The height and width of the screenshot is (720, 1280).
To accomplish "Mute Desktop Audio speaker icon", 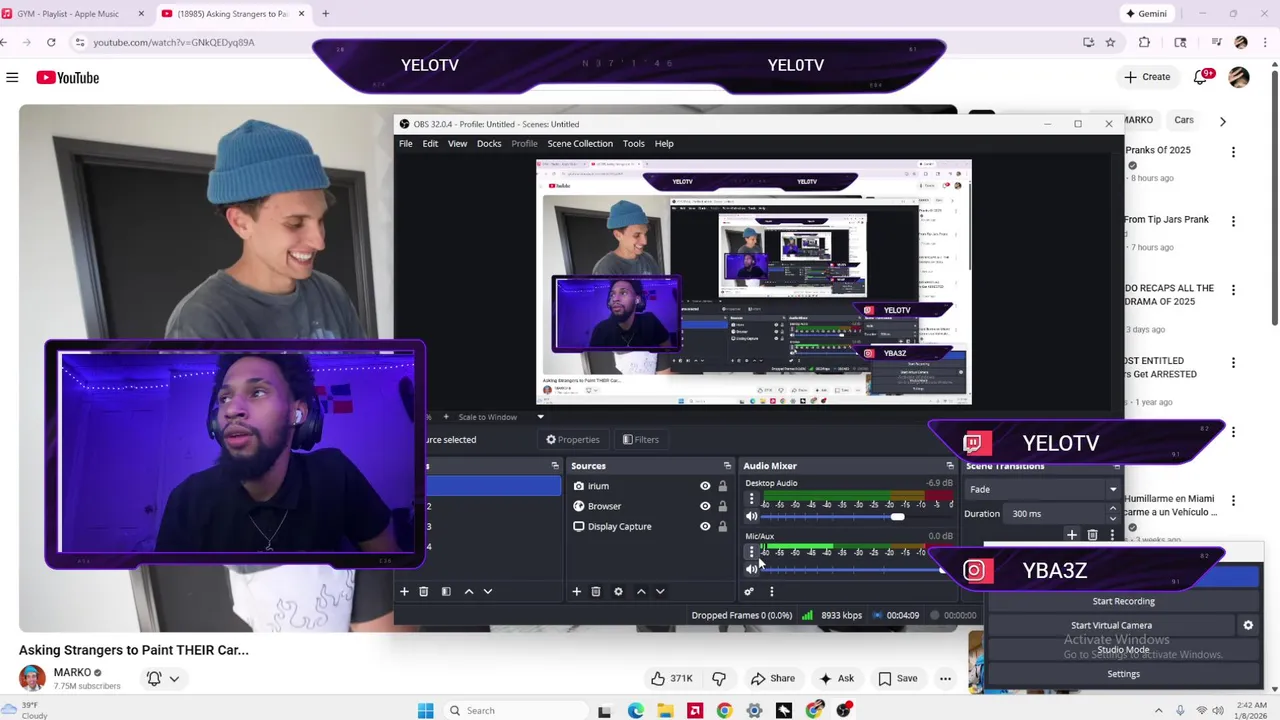I will (x=751, y=517).
